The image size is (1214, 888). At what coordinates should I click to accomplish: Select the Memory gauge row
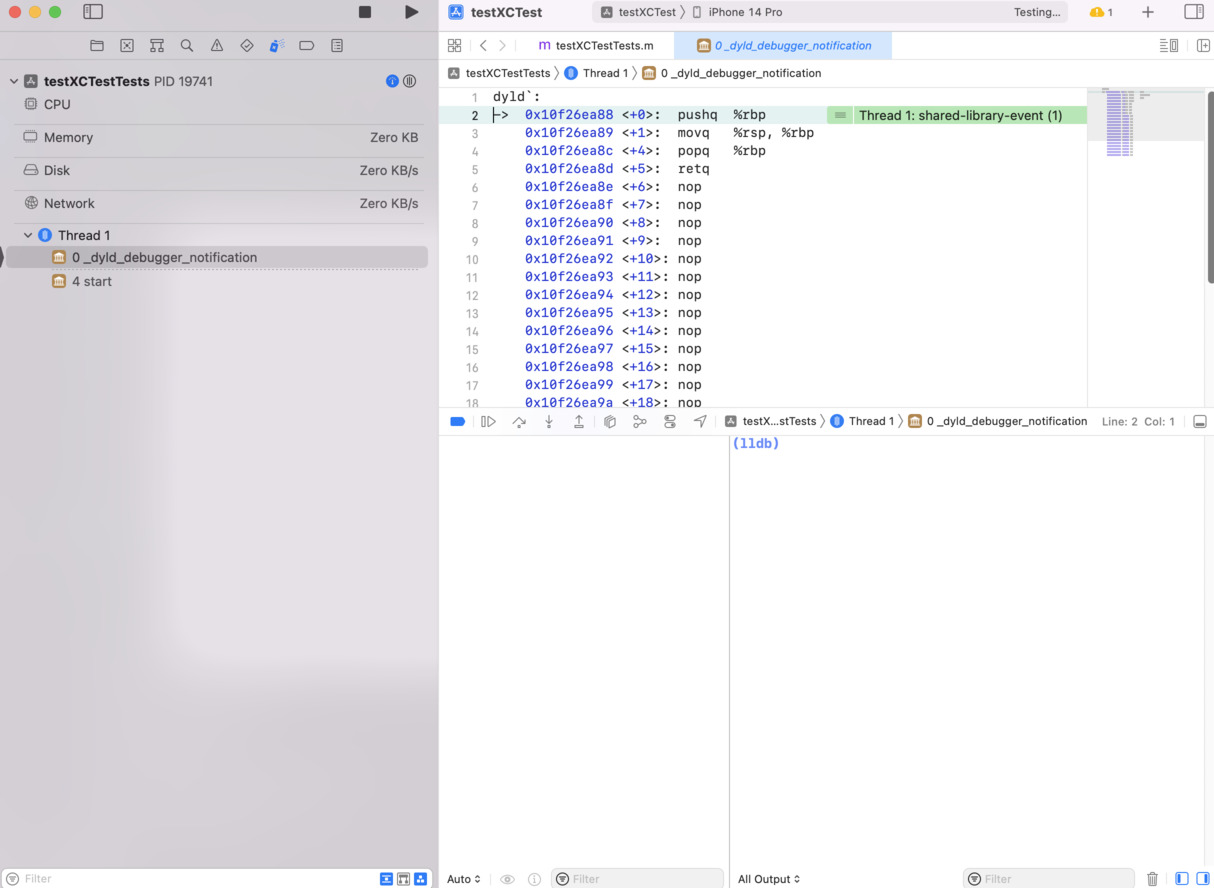click(217, 137)
